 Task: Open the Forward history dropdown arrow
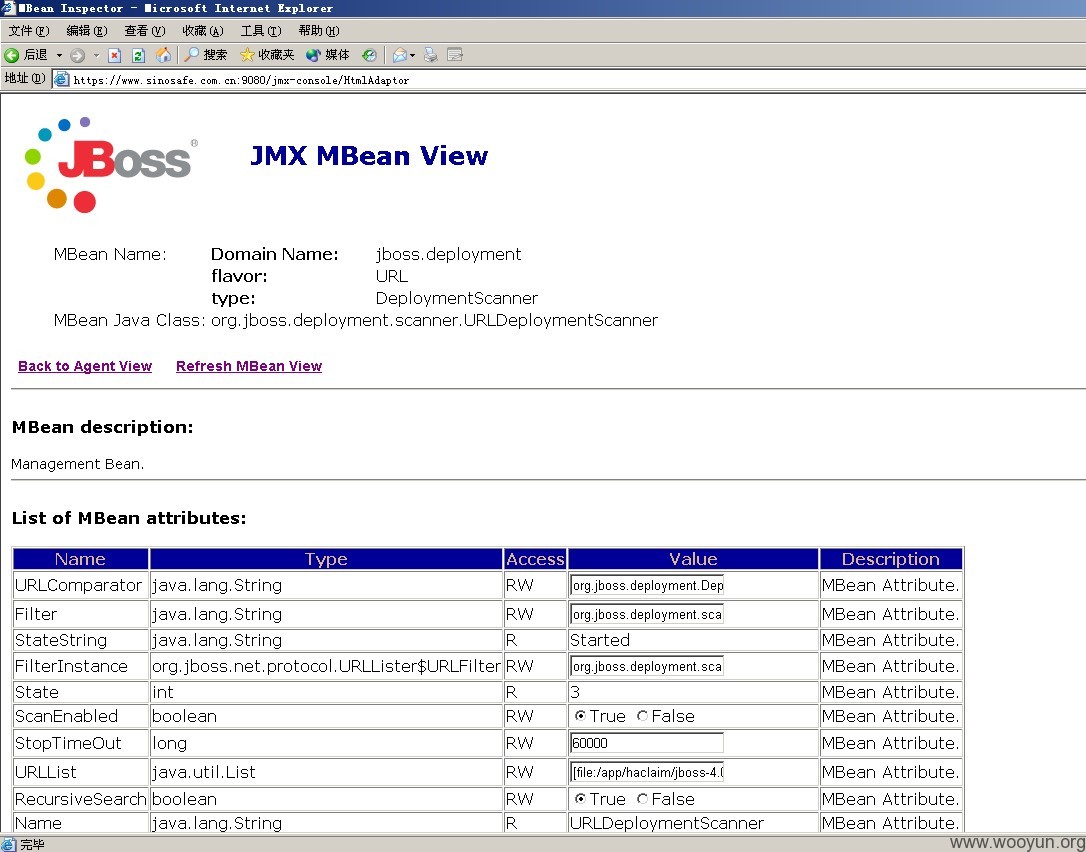point(96,55)
